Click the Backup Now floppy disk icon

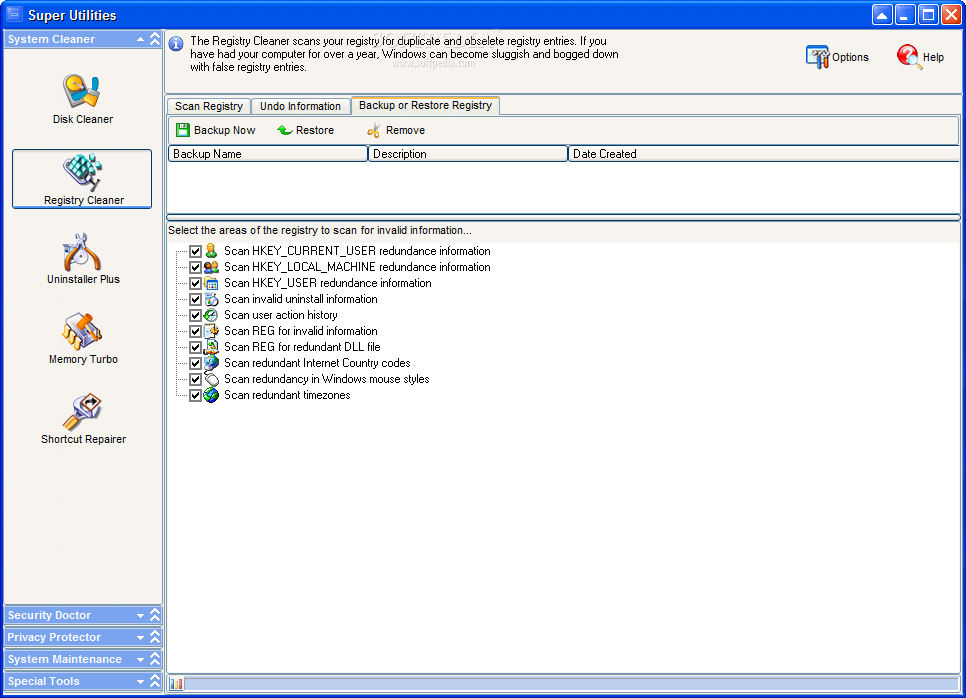pos(183,130)
